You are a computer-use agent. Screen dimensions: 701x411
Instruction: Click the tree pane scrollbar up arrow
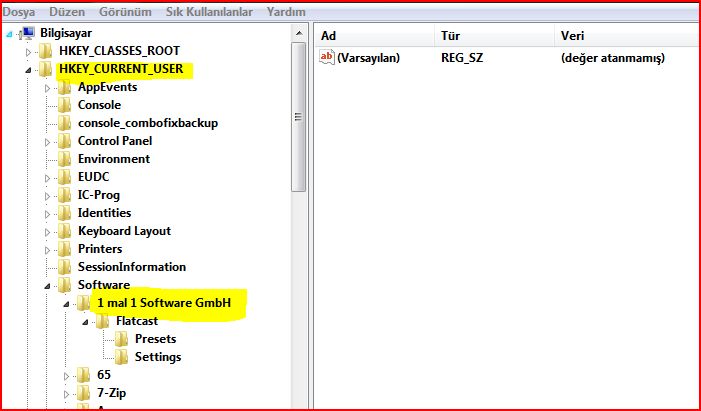coord(298,34)
